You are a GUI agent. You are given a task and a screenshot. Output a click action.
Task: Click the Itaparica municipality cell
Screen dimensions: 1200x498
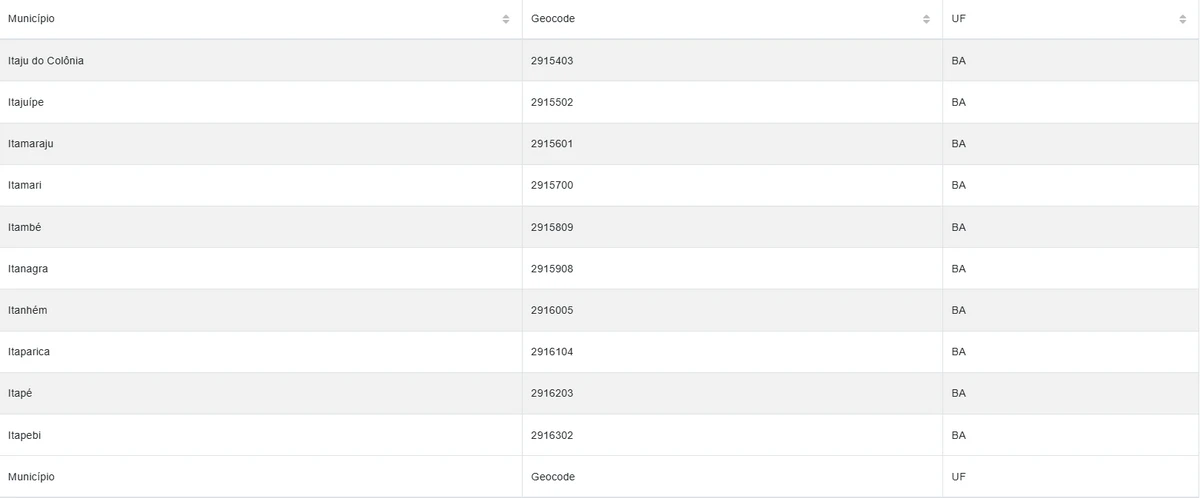(x=28, y=352)
